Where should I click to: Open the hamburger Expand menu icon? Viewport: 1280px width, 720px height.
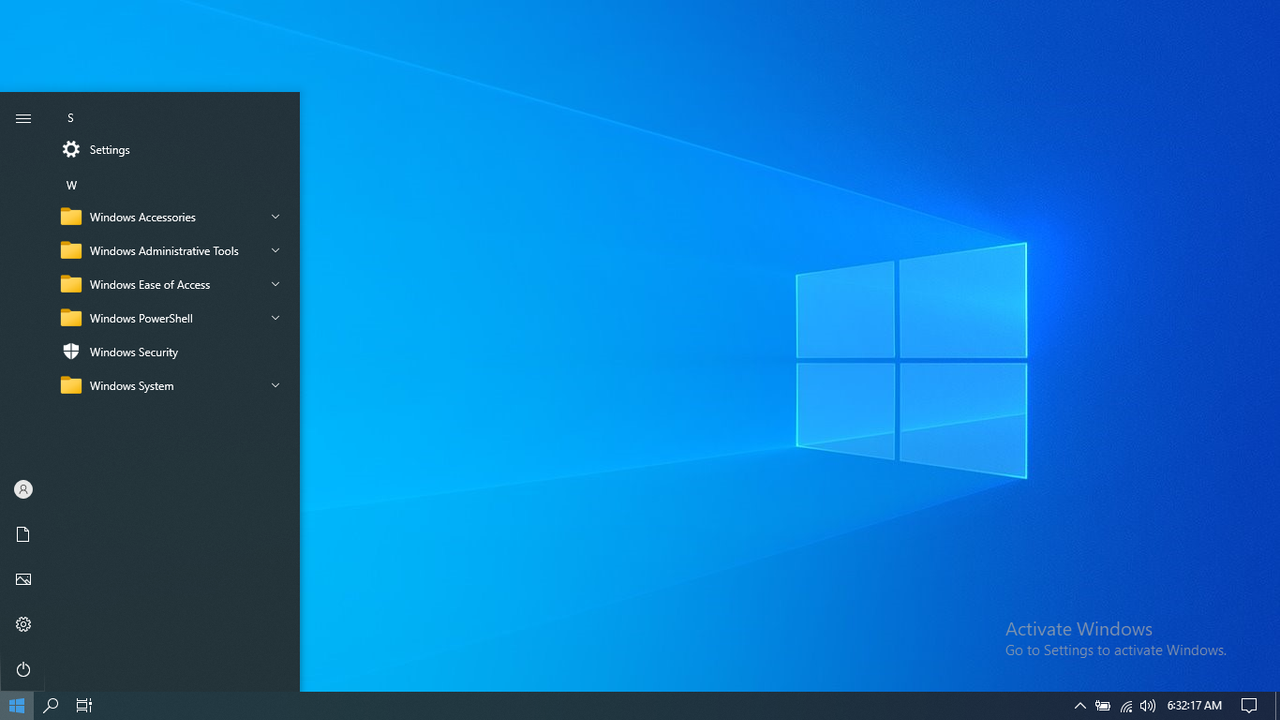[x=23, y=118]
